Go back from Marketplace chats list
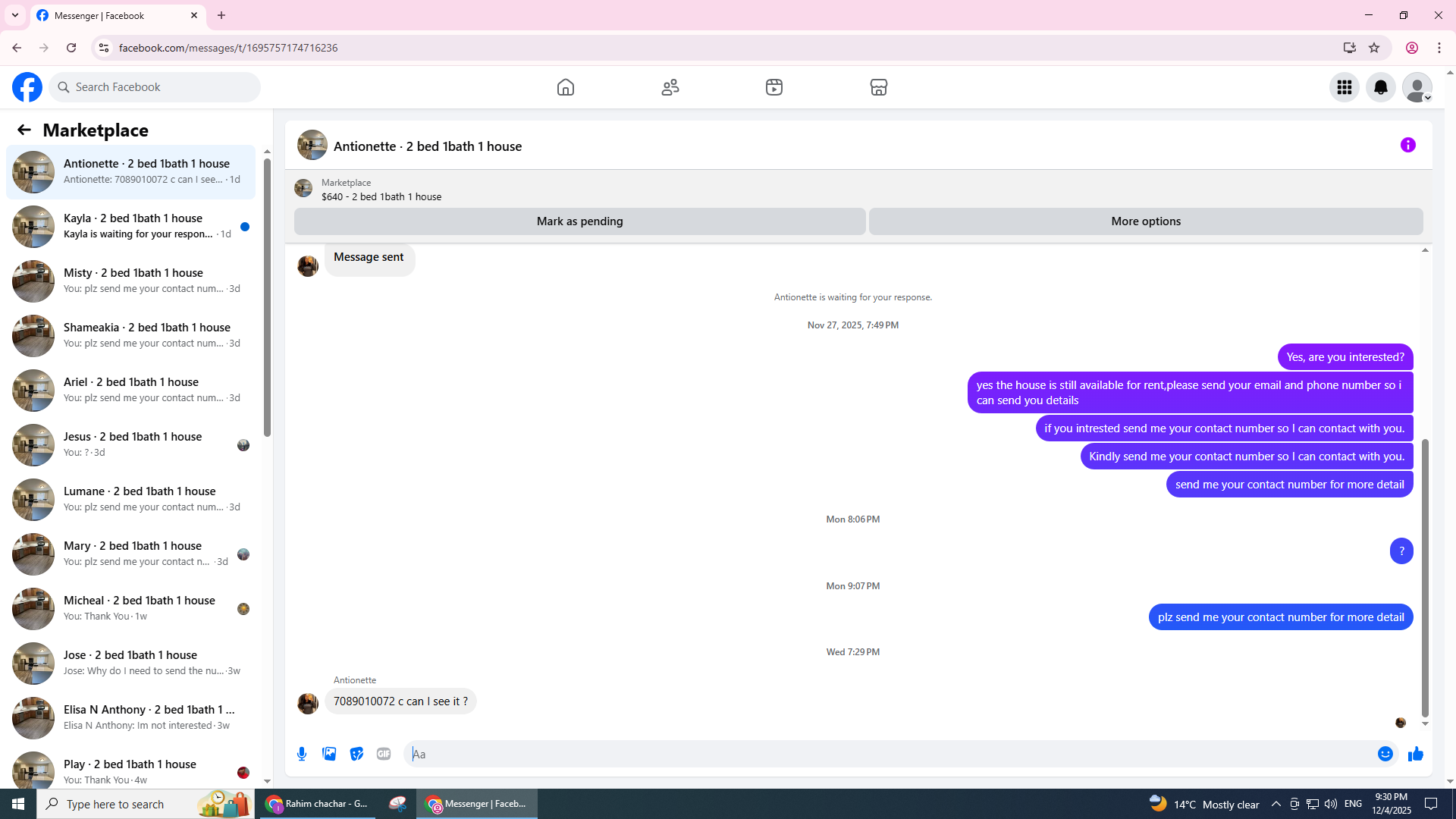 (x=24, y=130)
